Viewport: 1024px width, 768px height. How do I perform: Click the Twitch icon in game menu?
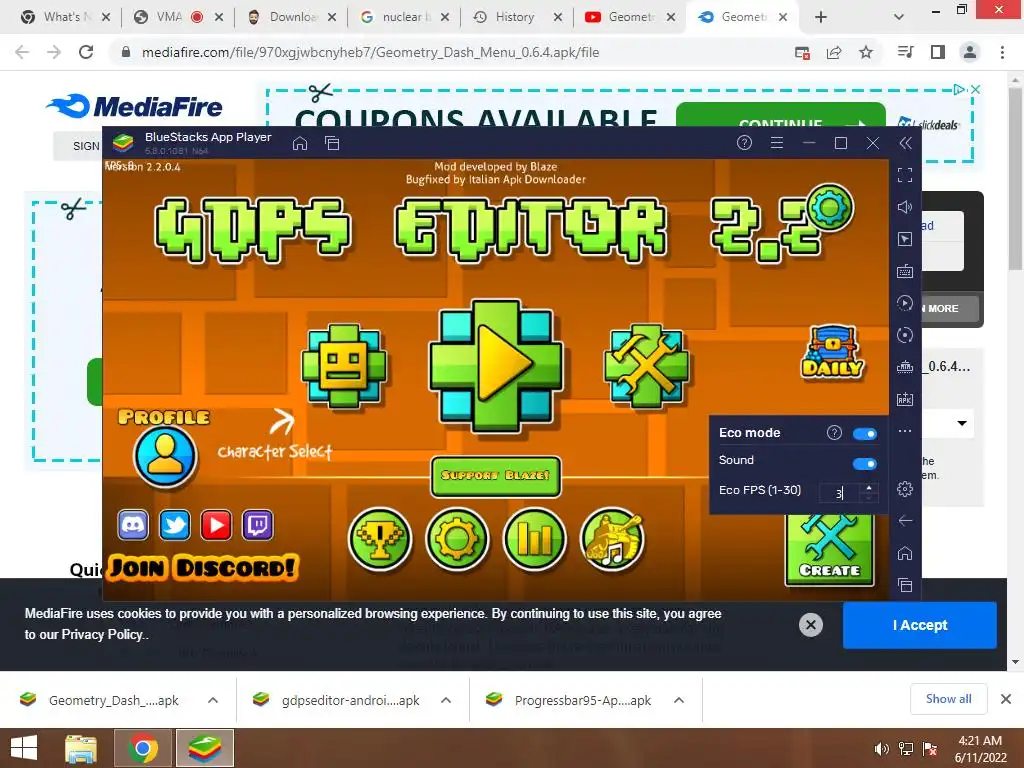pyautogui.click(x=258, y=525)
